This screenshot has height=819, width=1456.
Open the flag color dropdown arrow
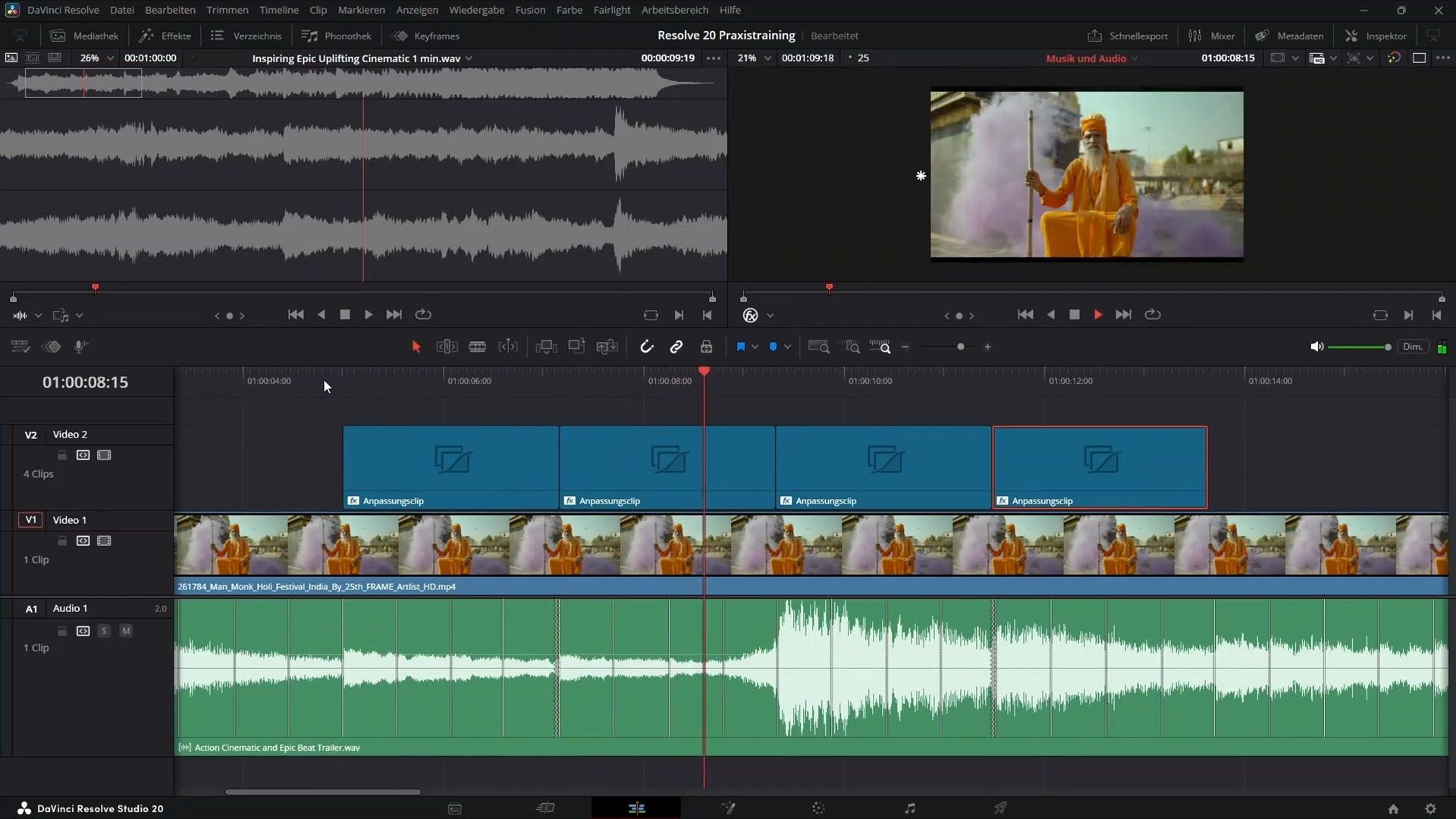(755, 347)
